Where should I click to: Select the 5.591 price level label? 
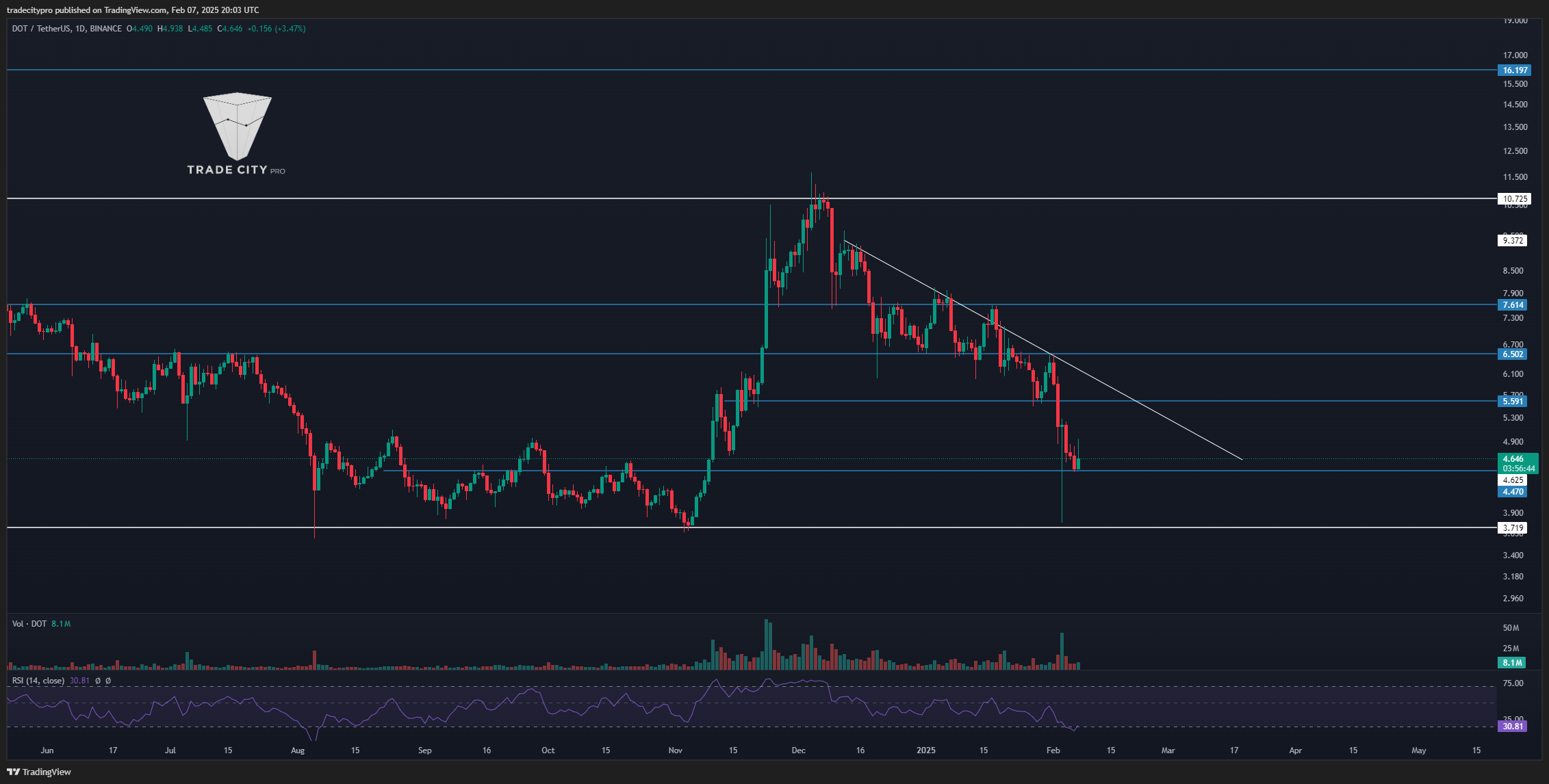point(1512,402)
